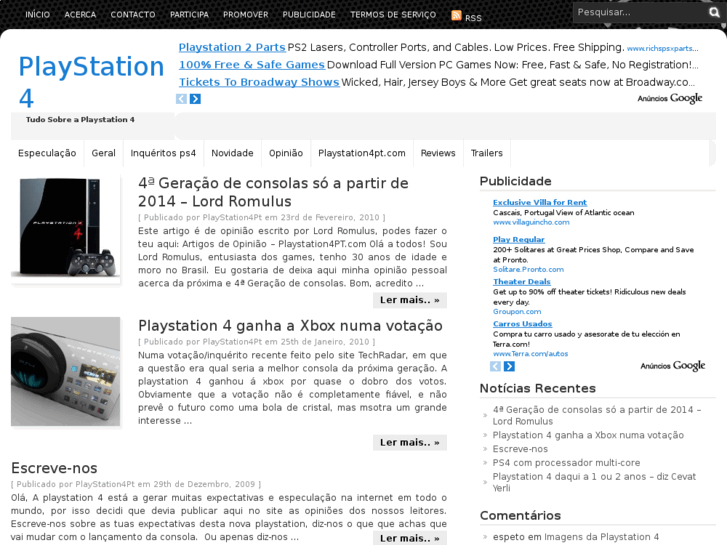This screenshot has width=727, height=545.
Task: Click the www.villaguincho.com URL
Action: tap(531, 223)
